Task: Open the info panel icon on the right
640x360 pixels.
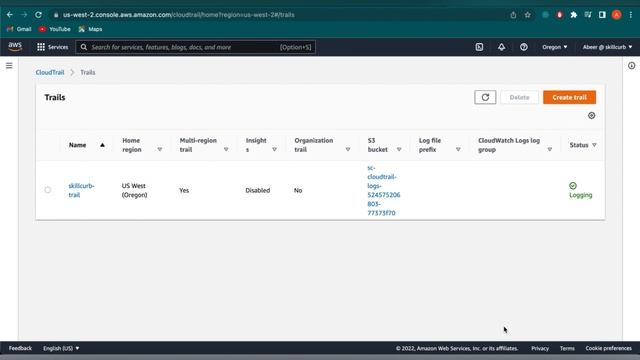Action: coord(631,65)
